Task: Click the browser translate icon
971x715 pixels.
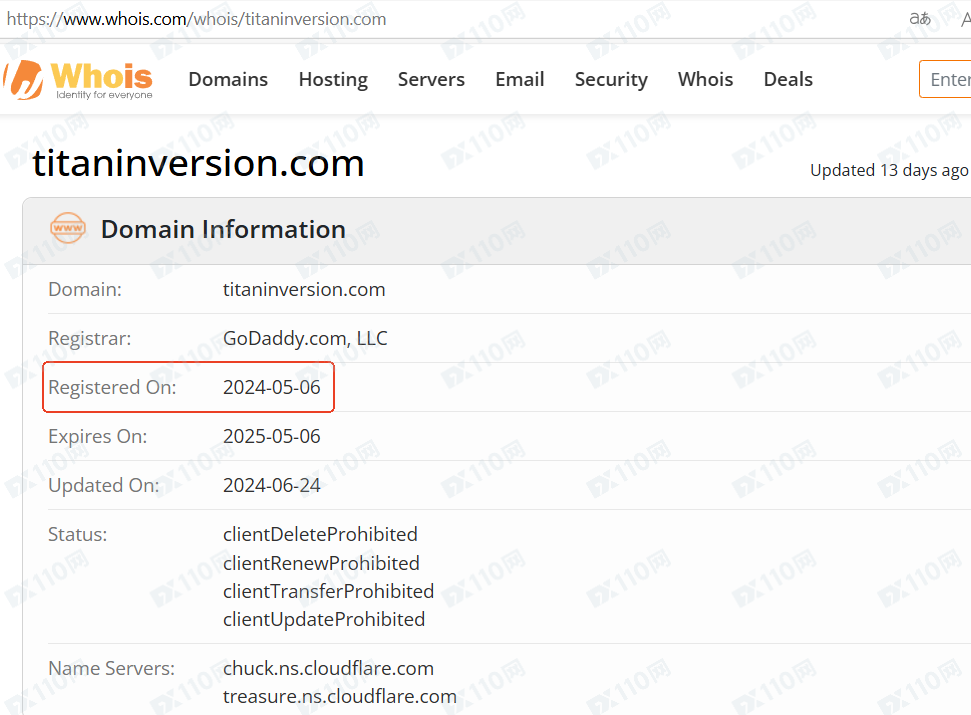Action: click(x=920, y=19)
